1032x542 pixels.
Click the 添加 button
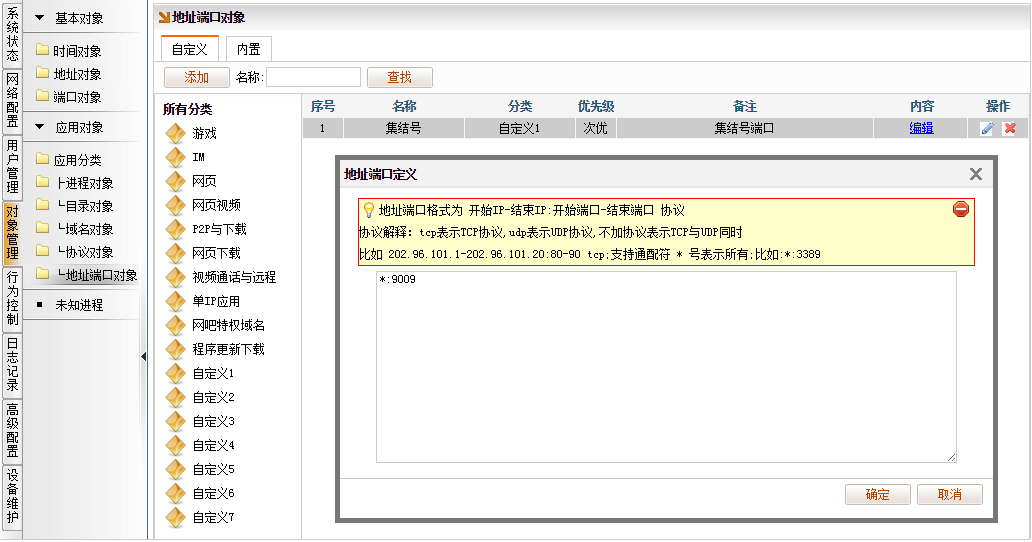tap(196, 78)
